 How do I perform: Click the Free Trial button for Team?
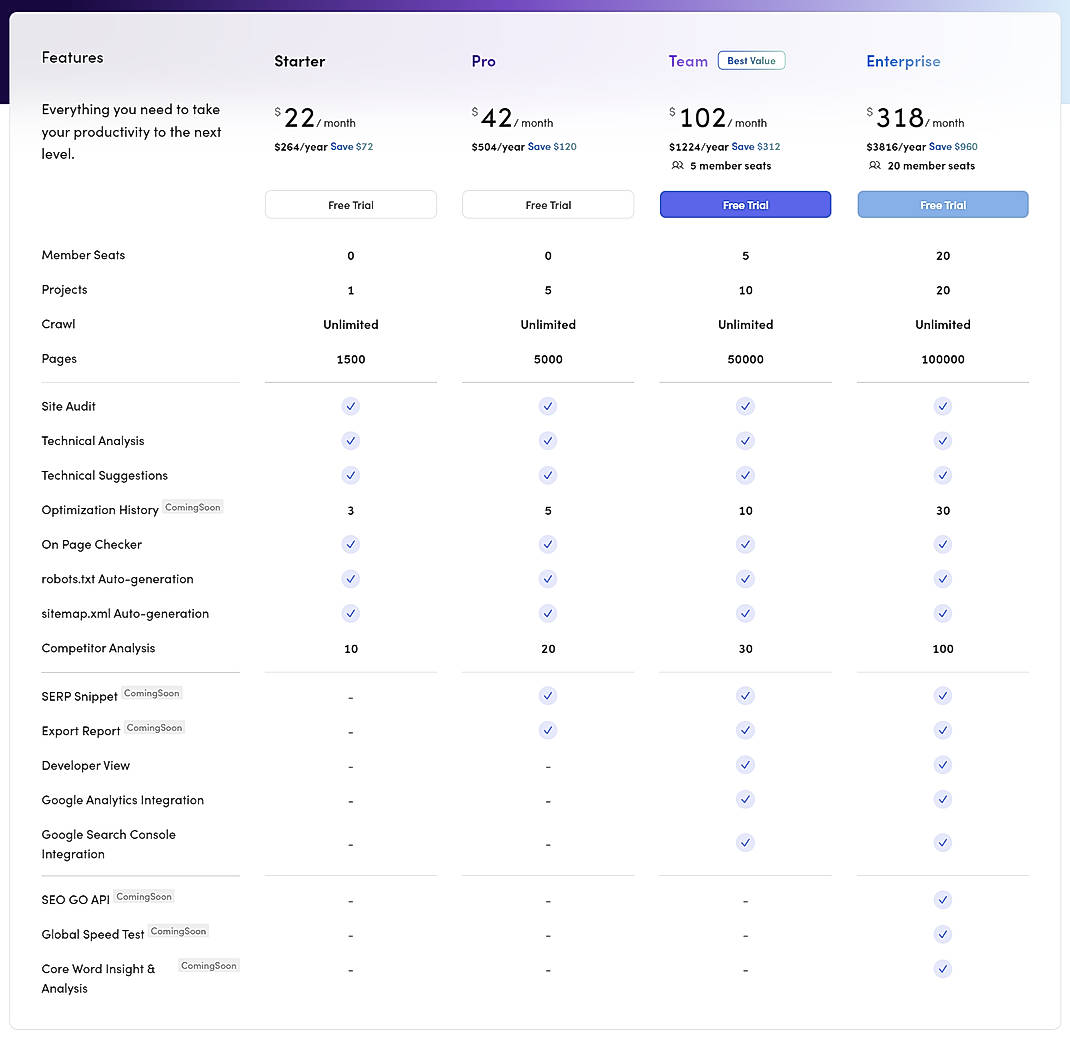pos(745,204)
